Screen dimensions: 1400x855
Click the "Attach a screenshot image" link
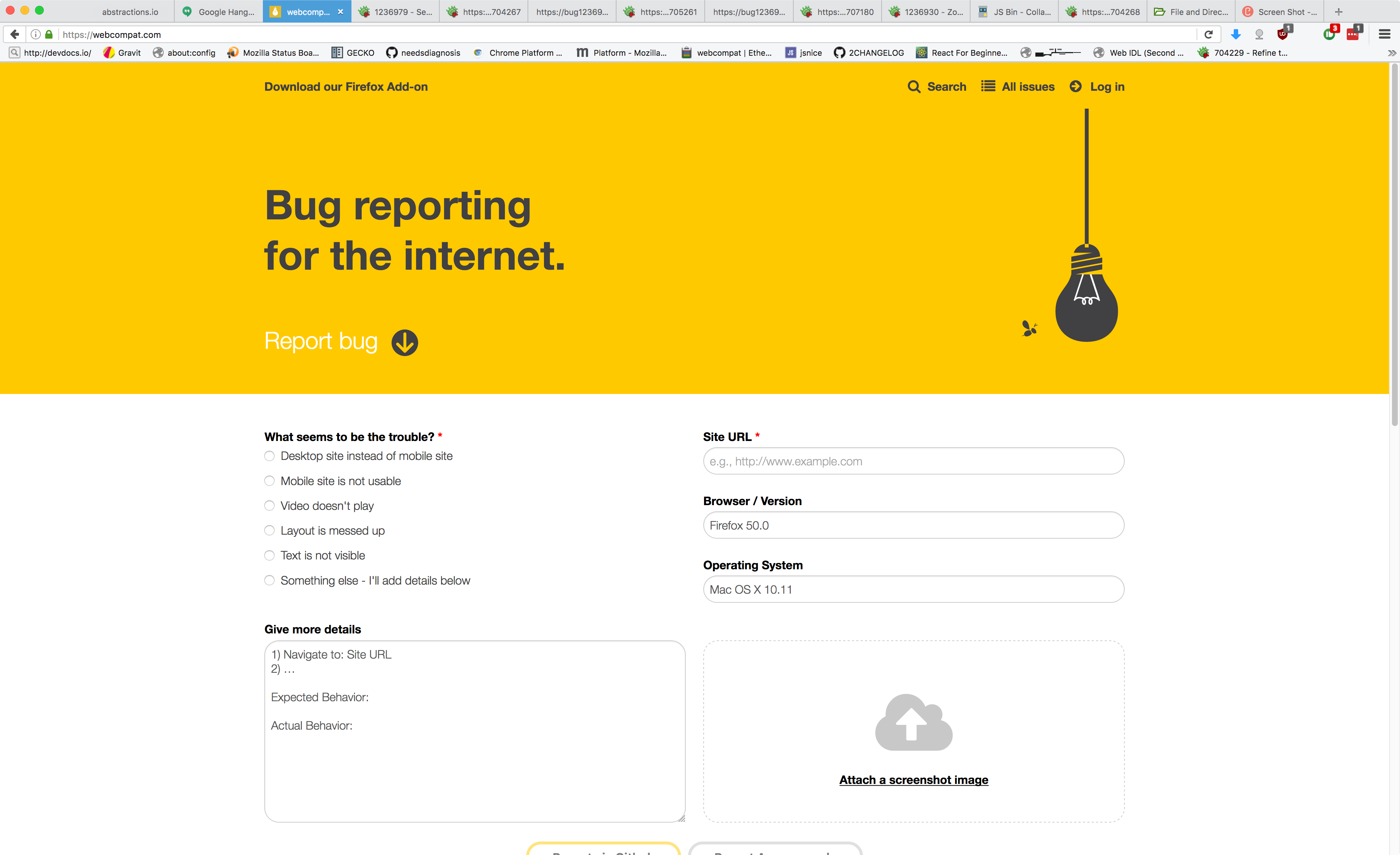coord(913,780)
